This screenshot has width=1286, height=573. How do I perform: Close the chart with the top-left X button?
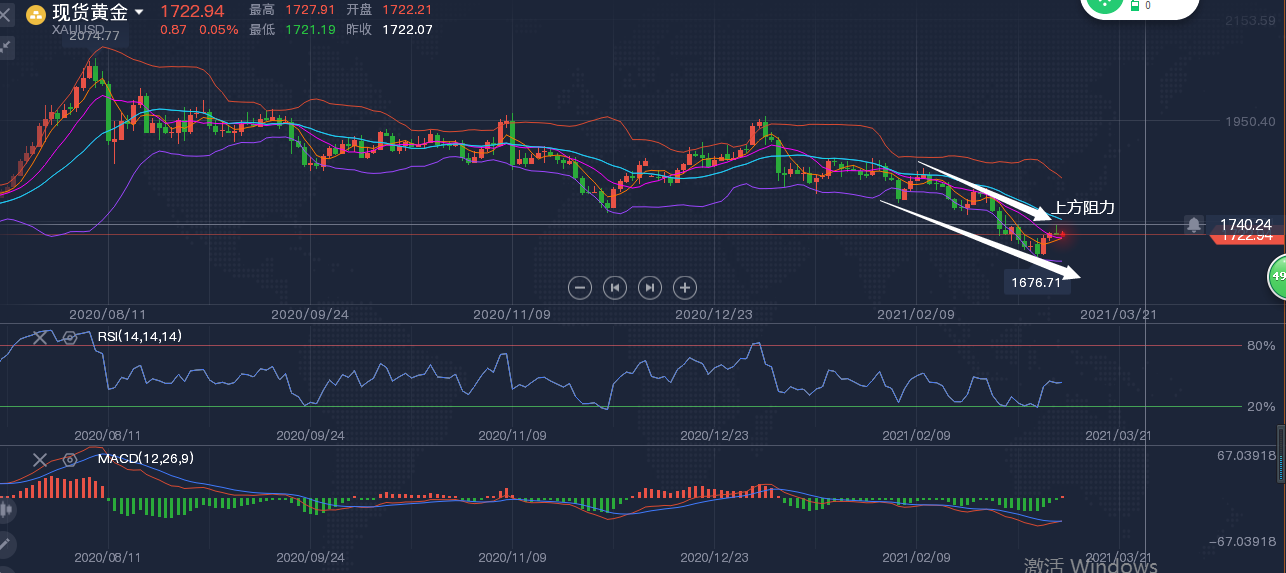tap(5, 15)
